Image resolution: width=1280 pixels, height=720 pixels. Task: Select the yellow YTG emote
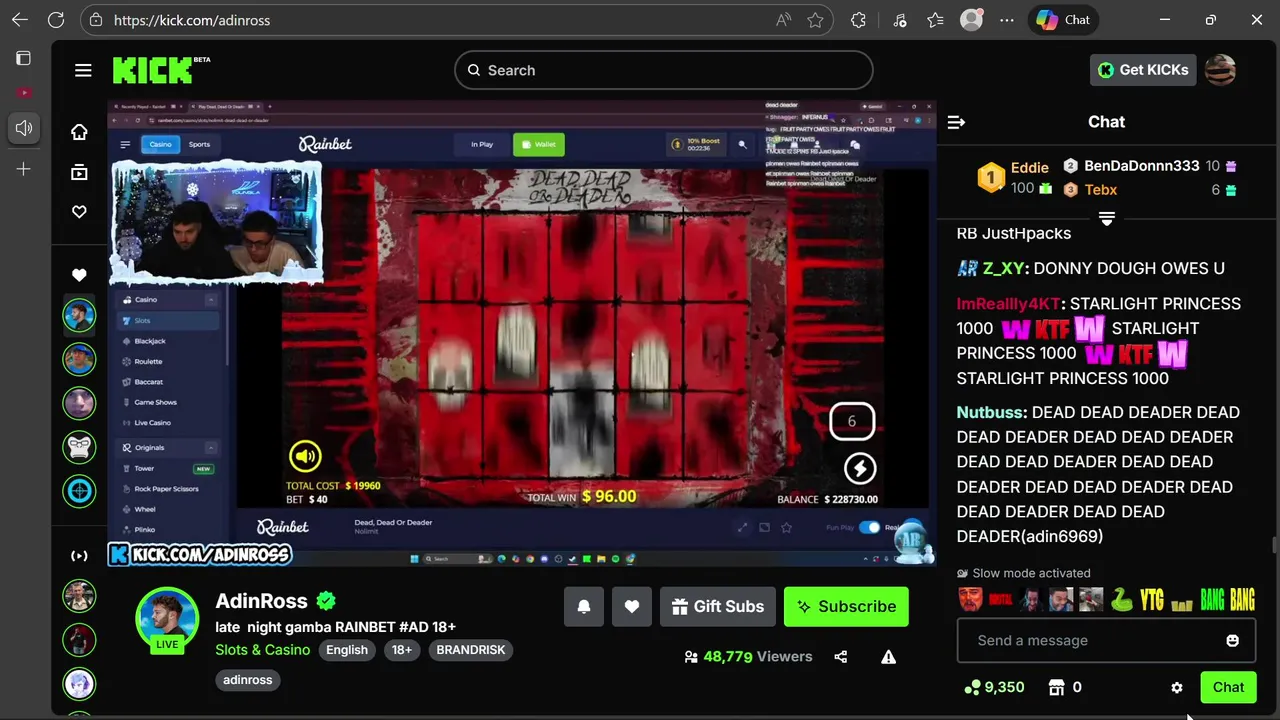click(1152, 600)
